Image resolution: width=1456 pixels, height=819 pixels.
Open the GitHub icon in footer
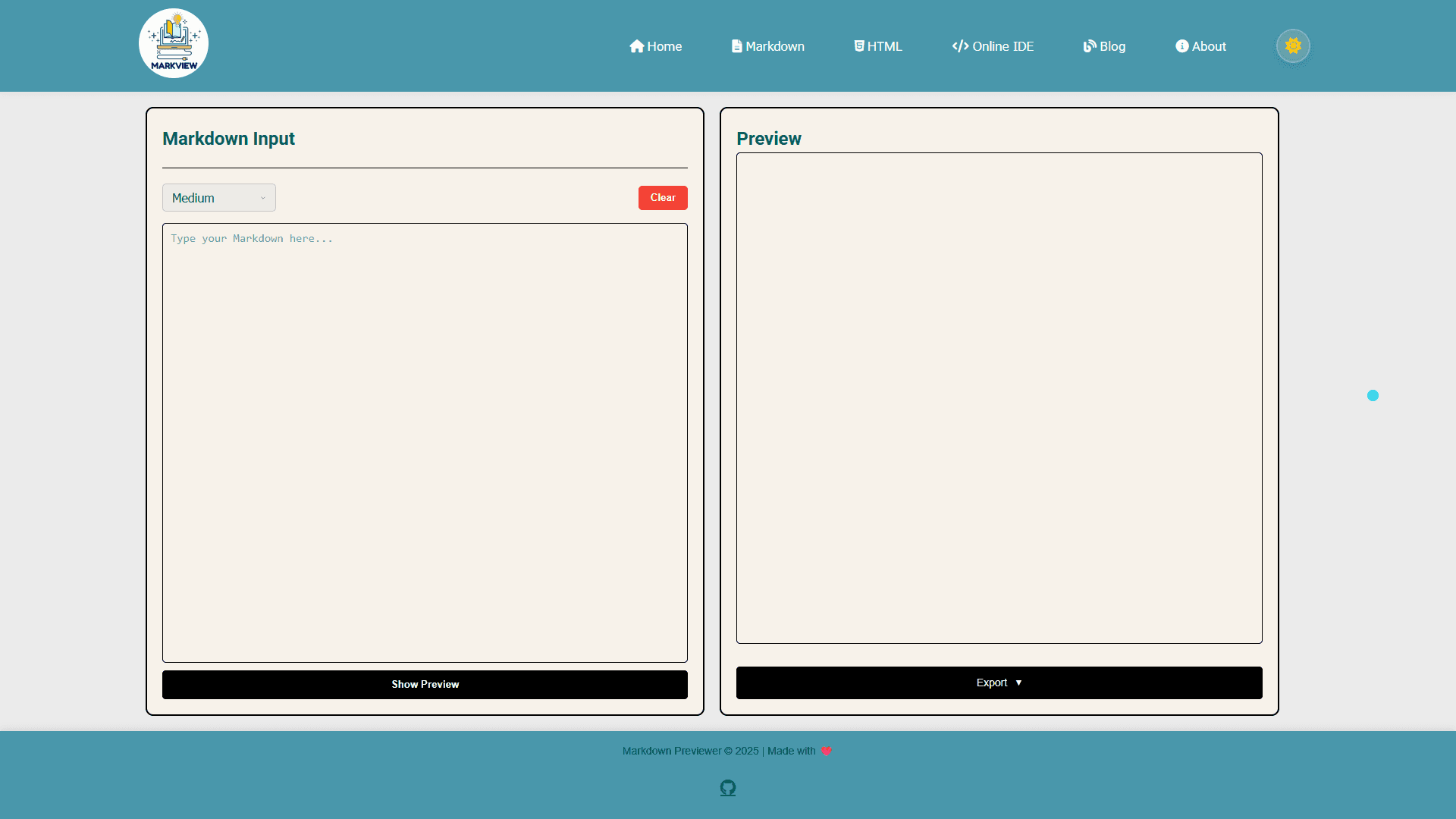click(x=728, y=788)
